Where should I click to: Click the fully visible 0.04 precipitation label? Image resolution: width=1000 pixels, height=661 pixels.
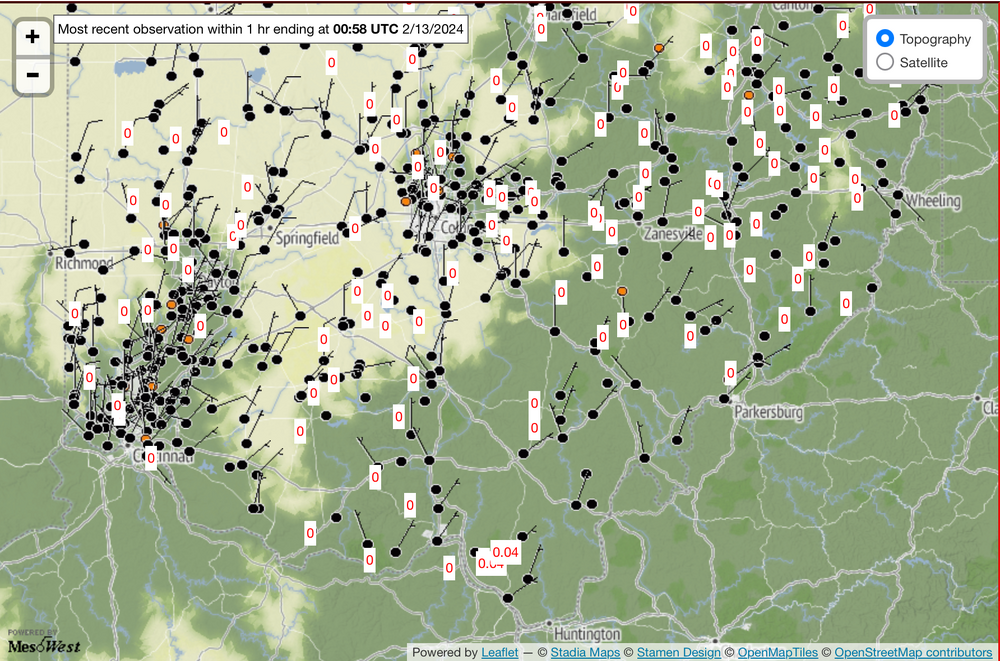point(506,552)
